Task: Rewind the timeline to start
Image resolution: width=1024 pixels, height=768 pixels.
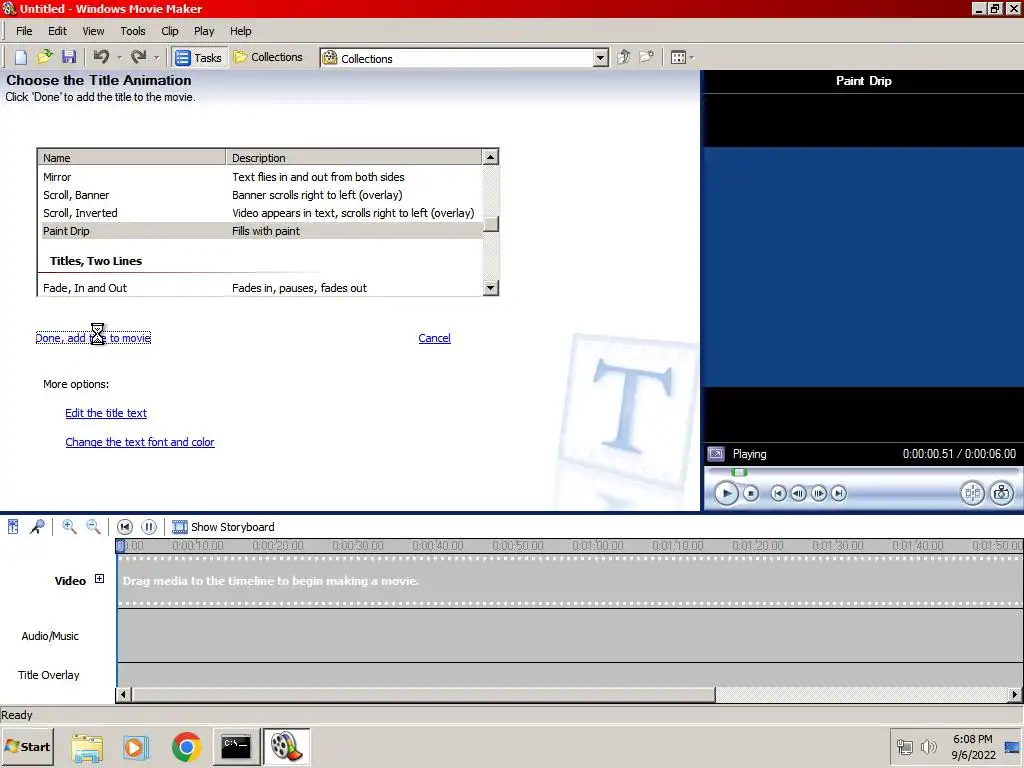Action: pos(125,527)
